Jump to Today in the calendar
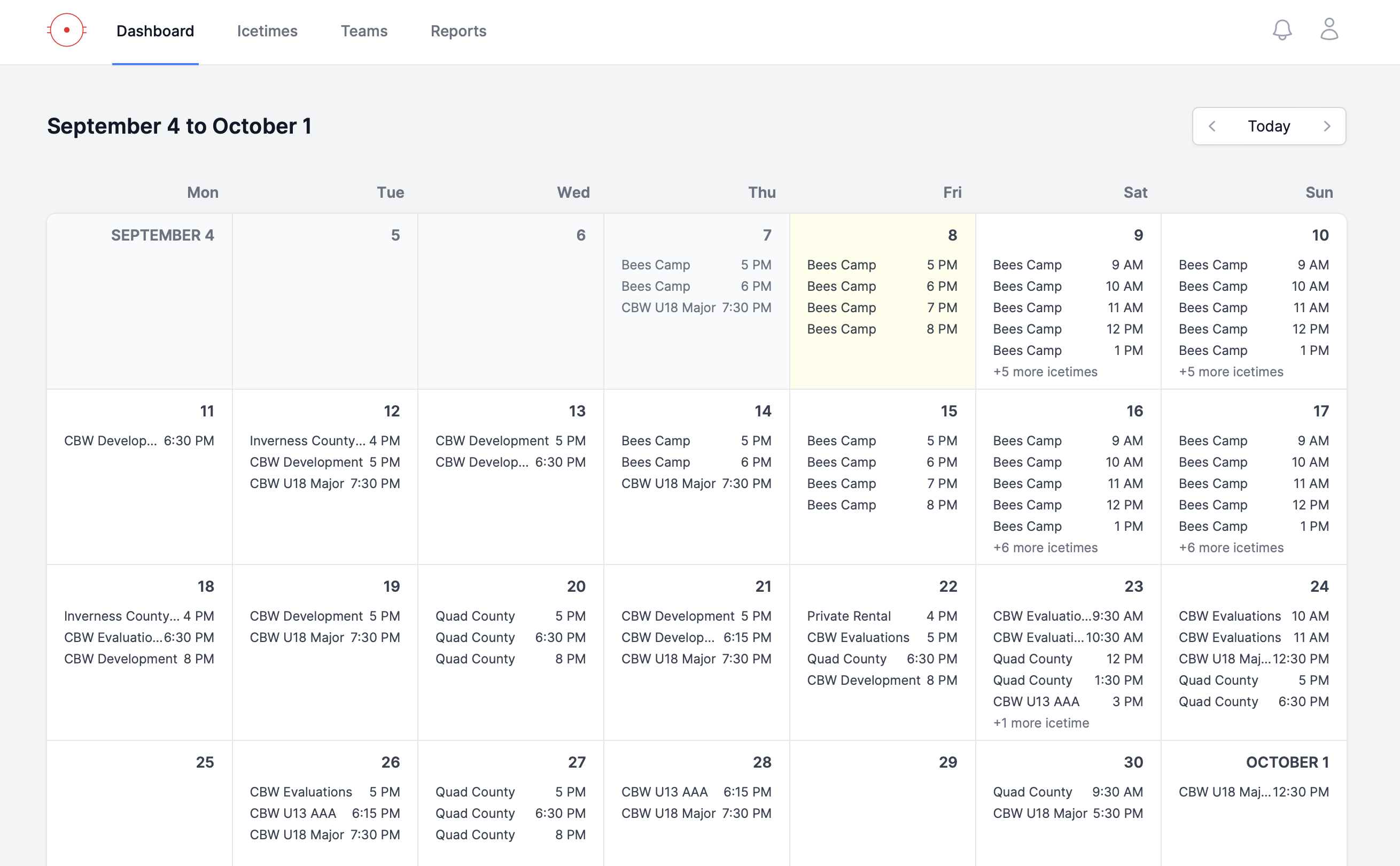The height and width of the screenshot is (866, 1400). (x=1269, y=126)
